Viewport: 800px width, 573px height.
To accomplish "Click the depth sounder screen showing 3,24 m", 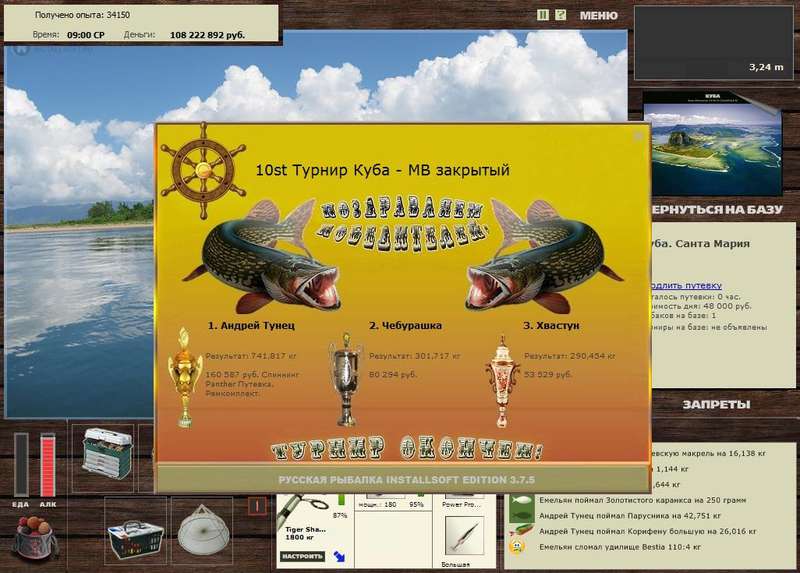I will (714, 43).
